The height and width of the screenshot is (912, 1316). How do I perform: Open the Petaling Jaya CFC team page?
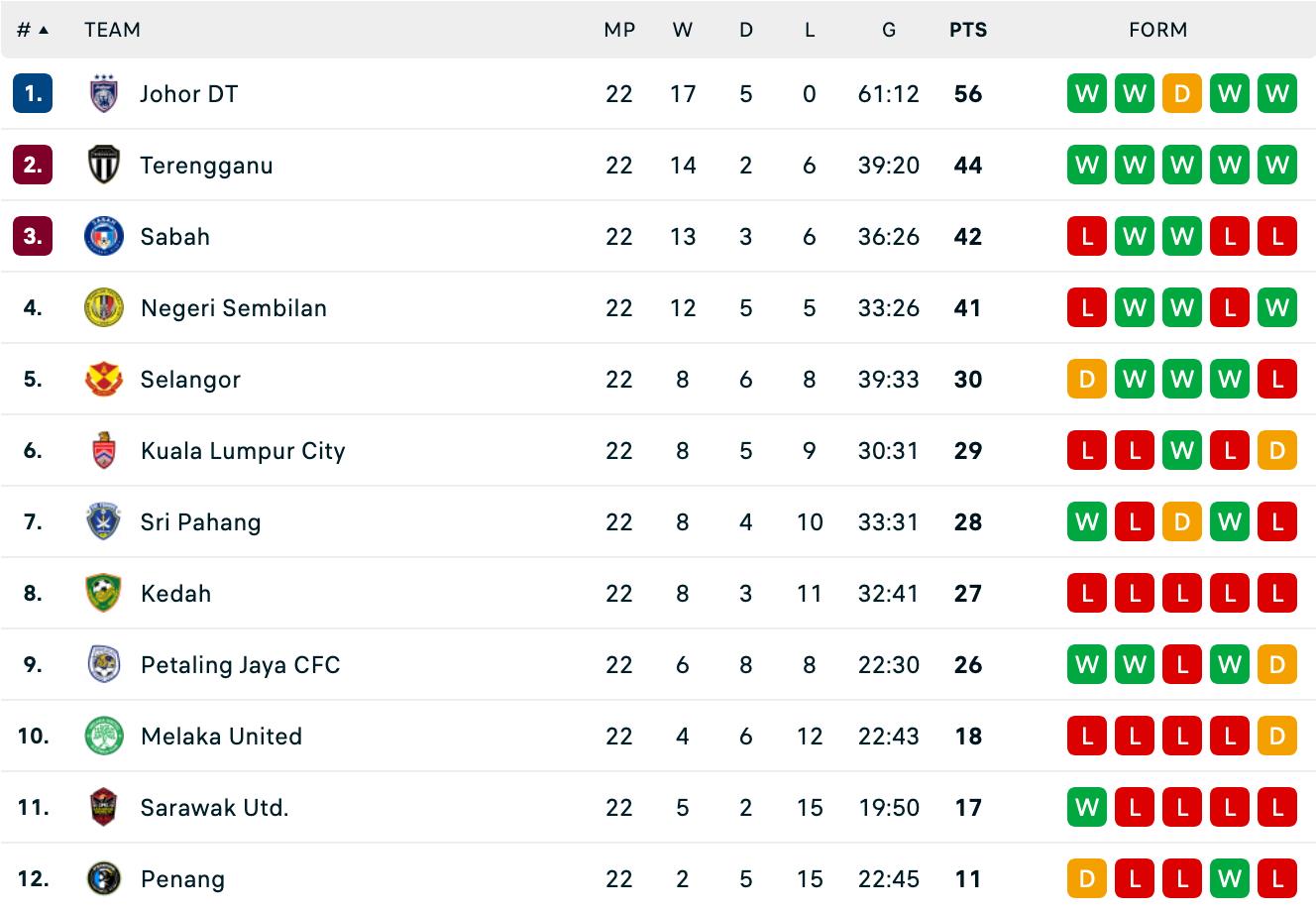[241, 665]
